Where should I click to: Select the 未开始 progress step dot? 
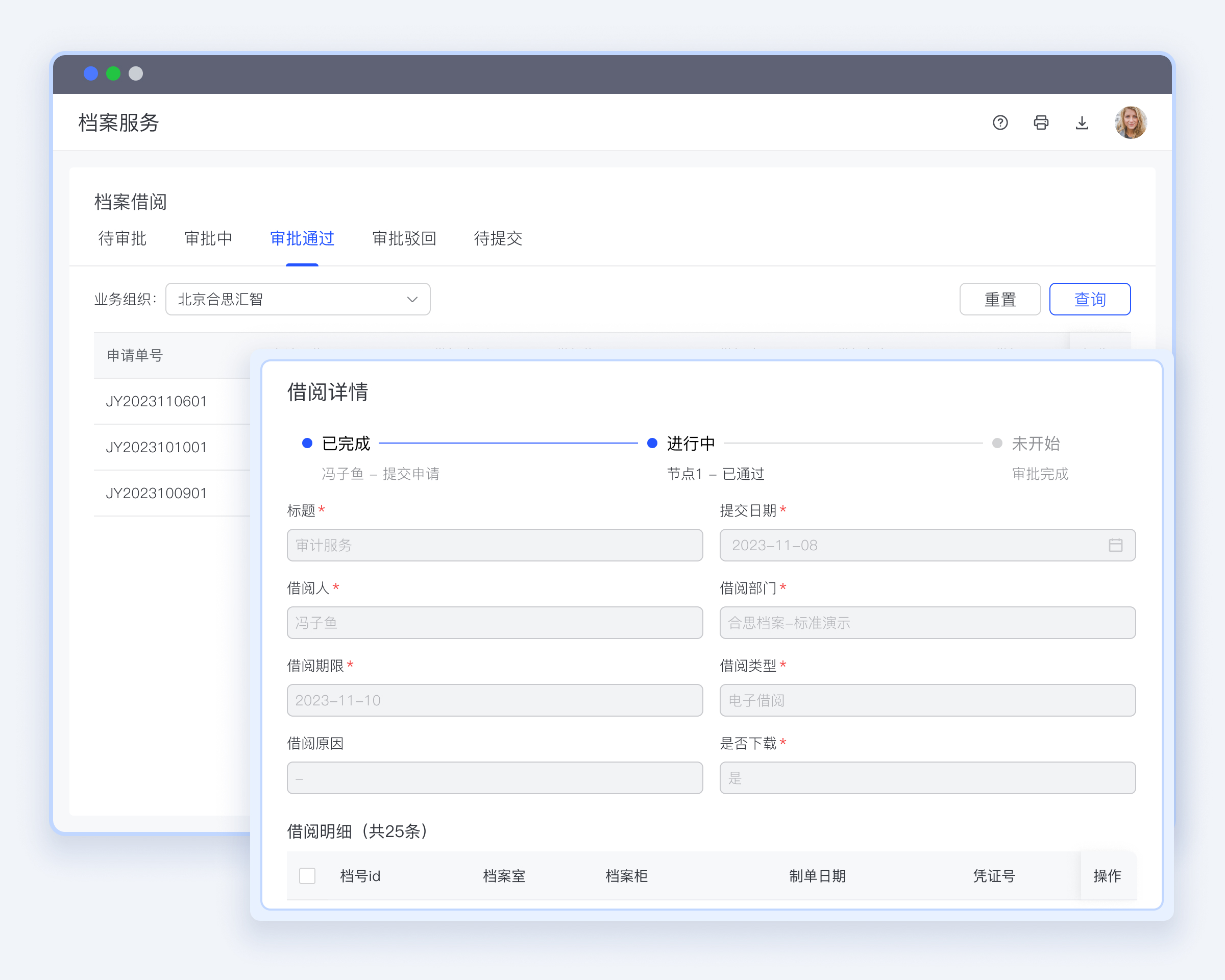coord(997,443)
